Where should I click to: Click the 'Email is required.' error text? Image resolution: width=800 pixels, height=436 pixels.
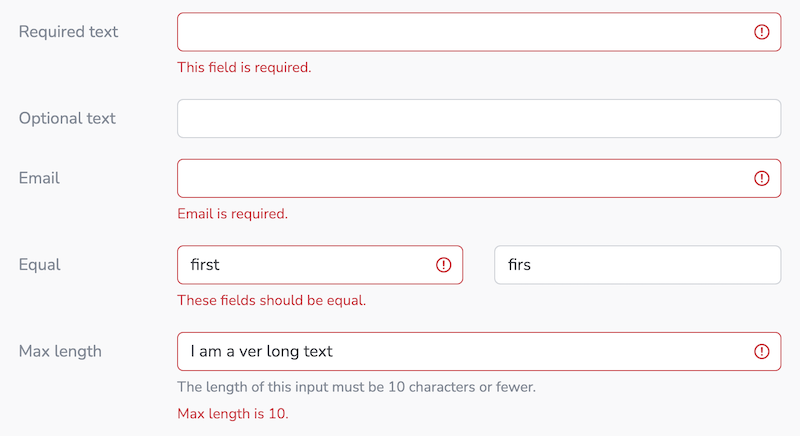point(233,214)
